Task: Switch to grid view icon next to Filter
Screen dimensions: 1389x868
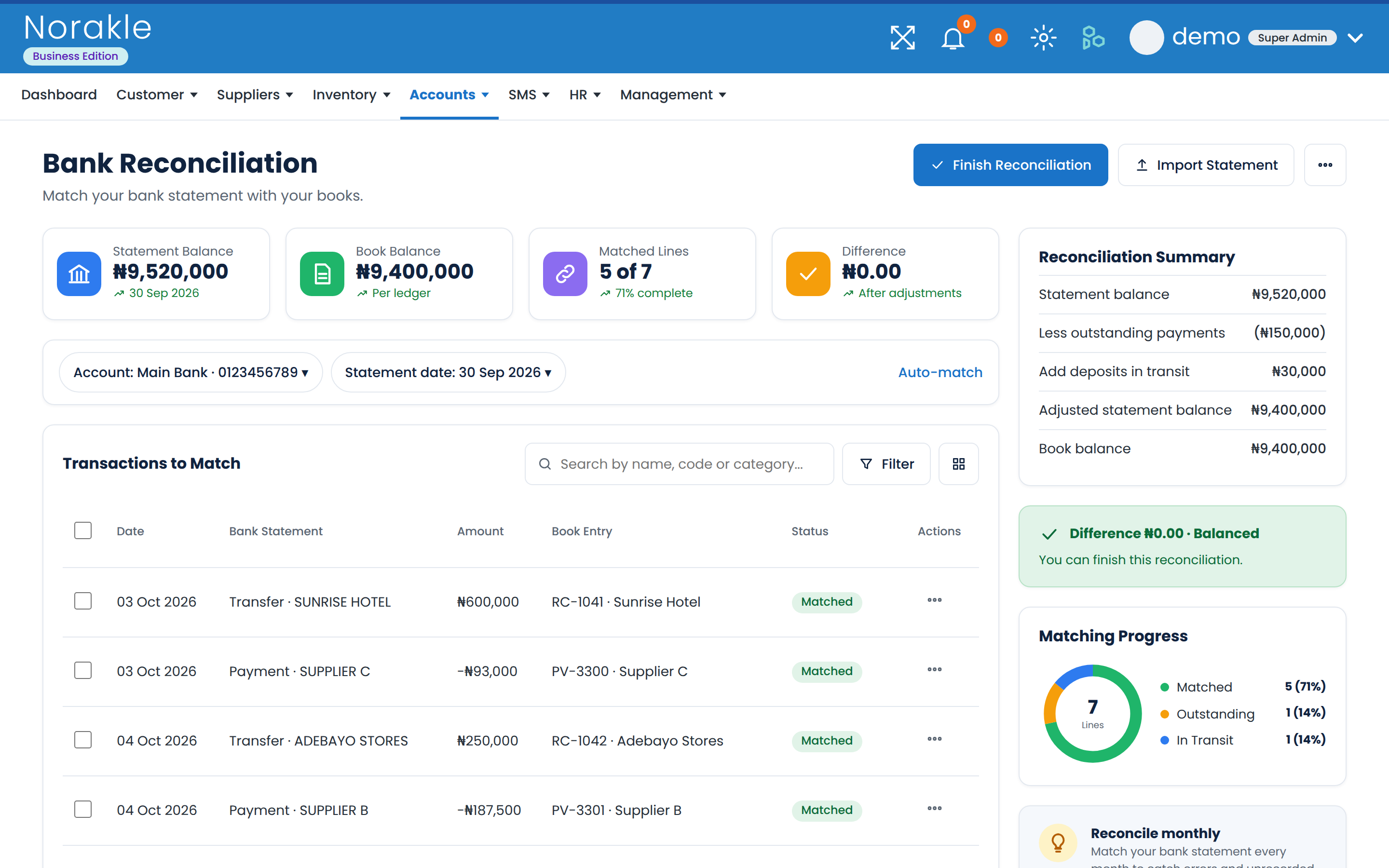Action: [x=958, y=464]
